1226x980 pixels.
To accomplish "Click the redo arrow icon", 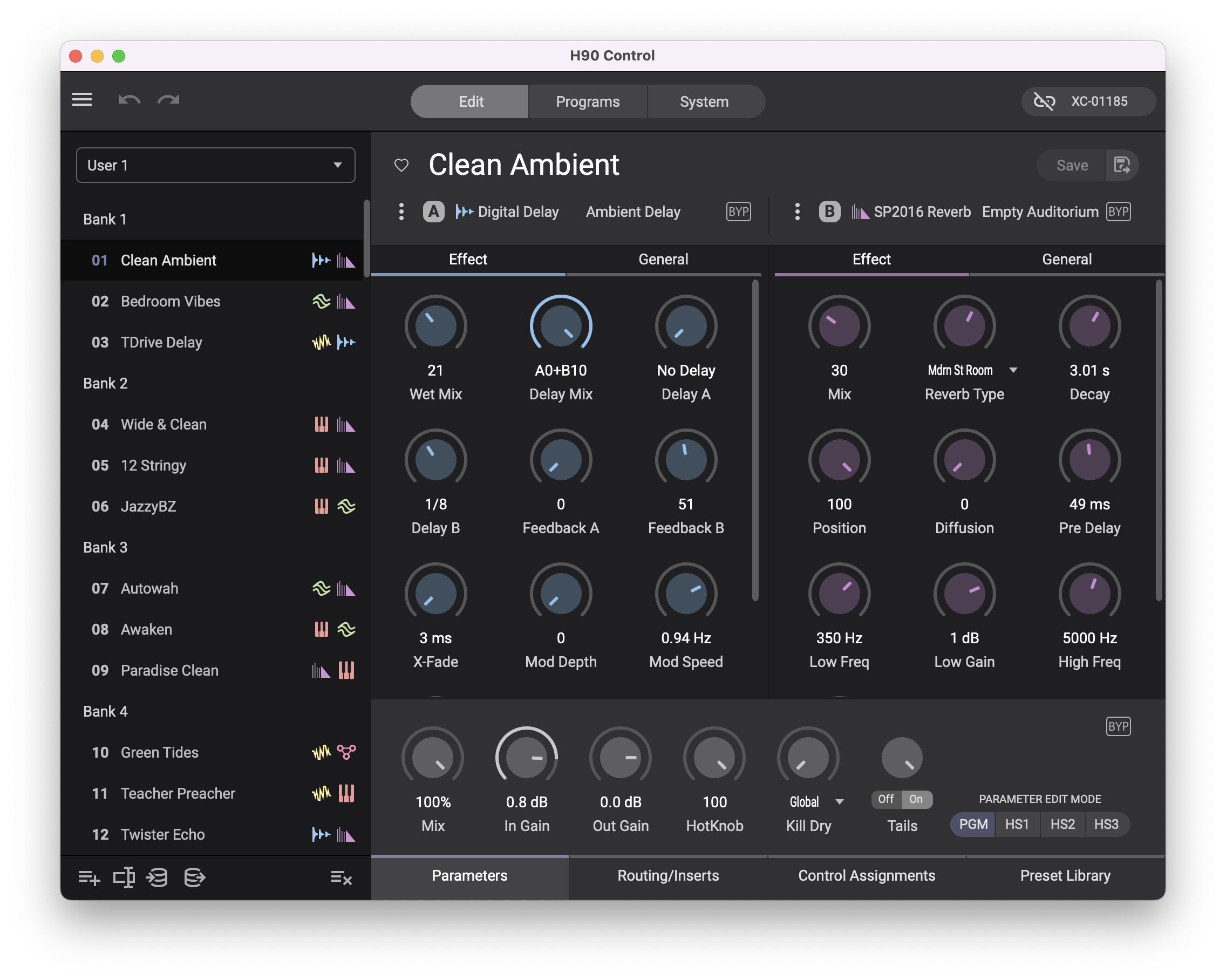I will (x=168, y=100).
